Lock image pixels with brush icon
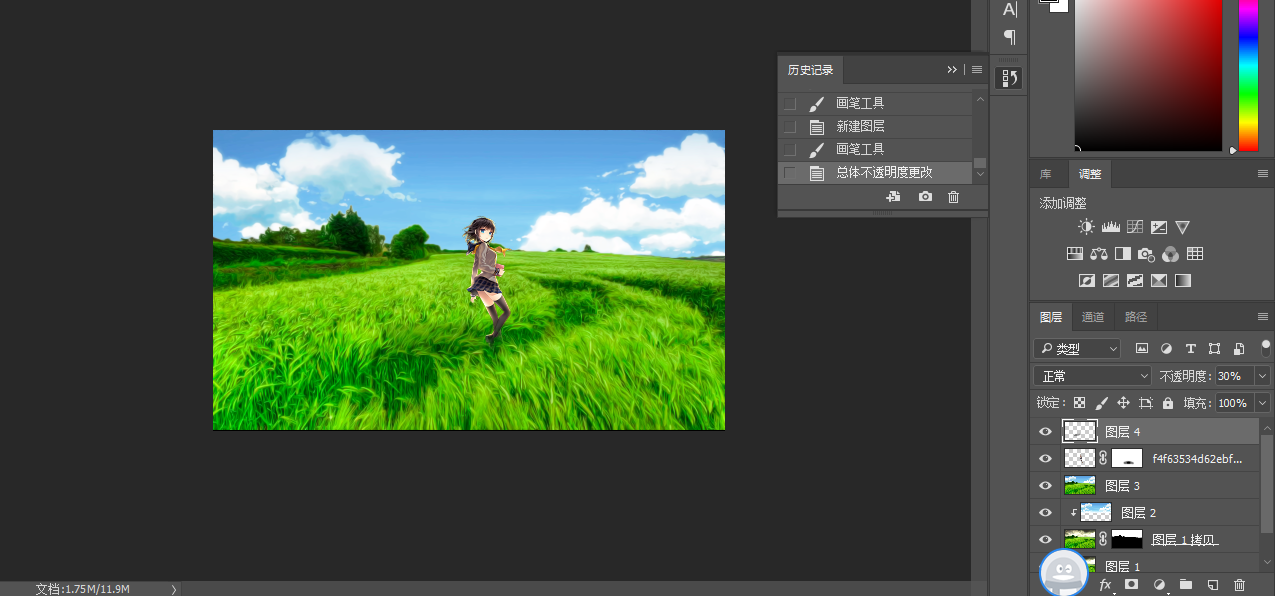The width and height of the screenshot is (1275, 596). coord(1101,403)
